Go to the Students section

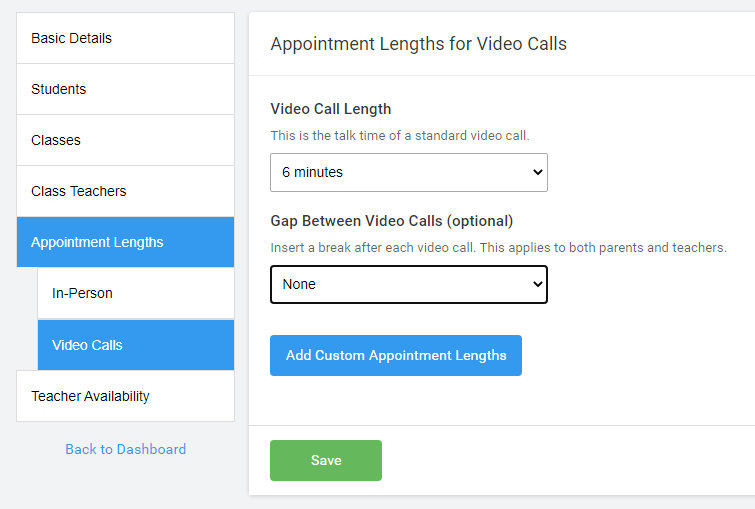tap(59, 89)
